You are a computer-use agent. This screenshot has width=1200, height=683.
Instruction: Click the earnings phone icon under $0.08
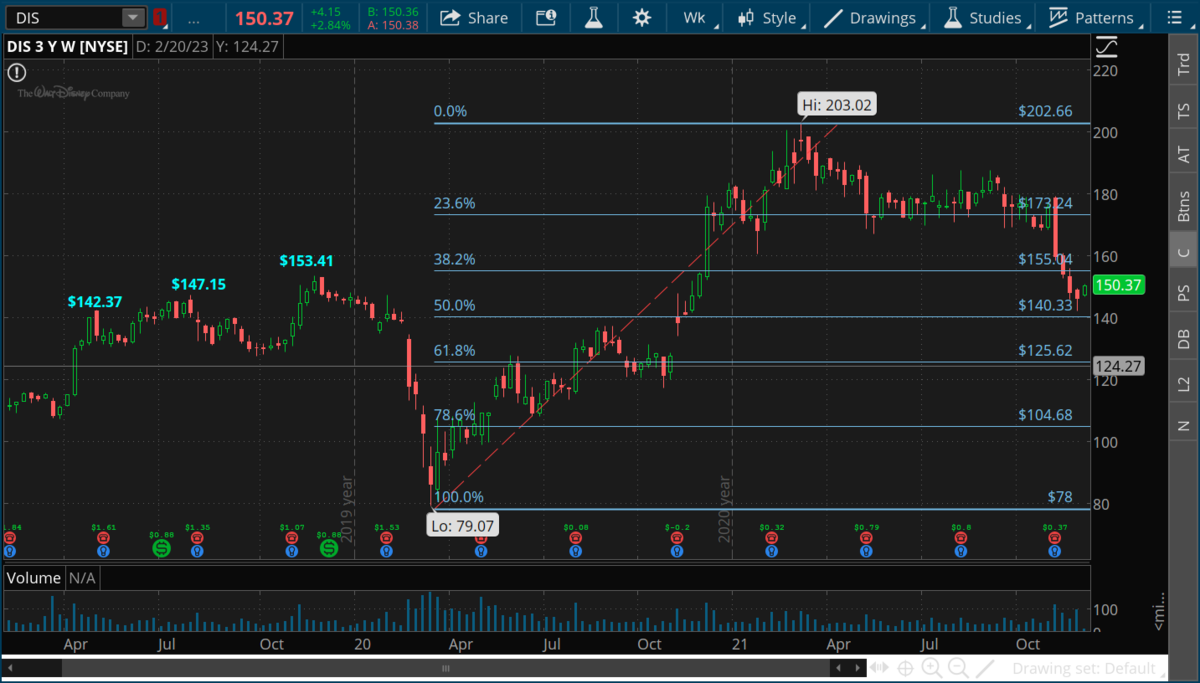(x=577, y=538)
